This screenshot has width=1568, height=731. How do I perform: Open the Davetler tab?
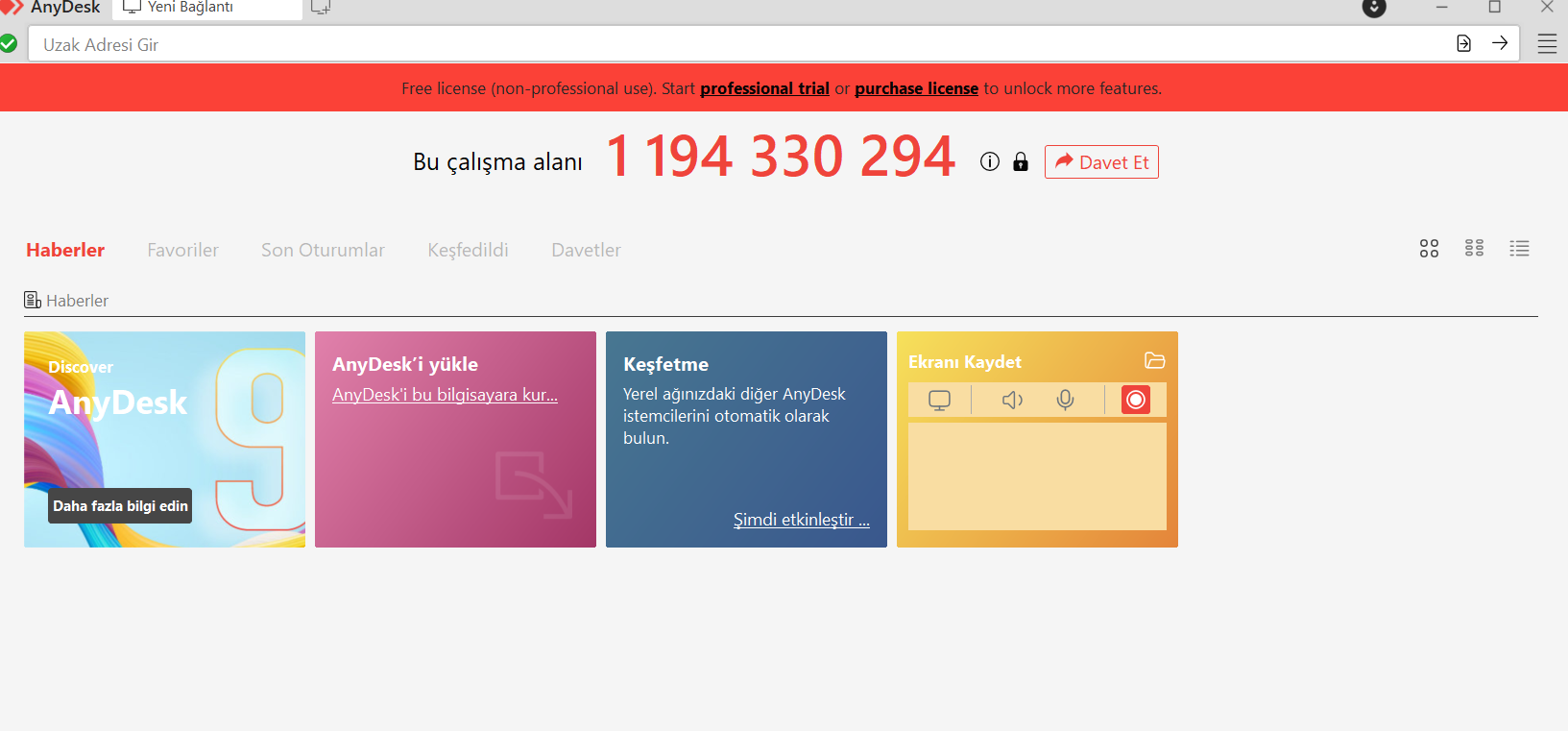(x=586, y=250)
